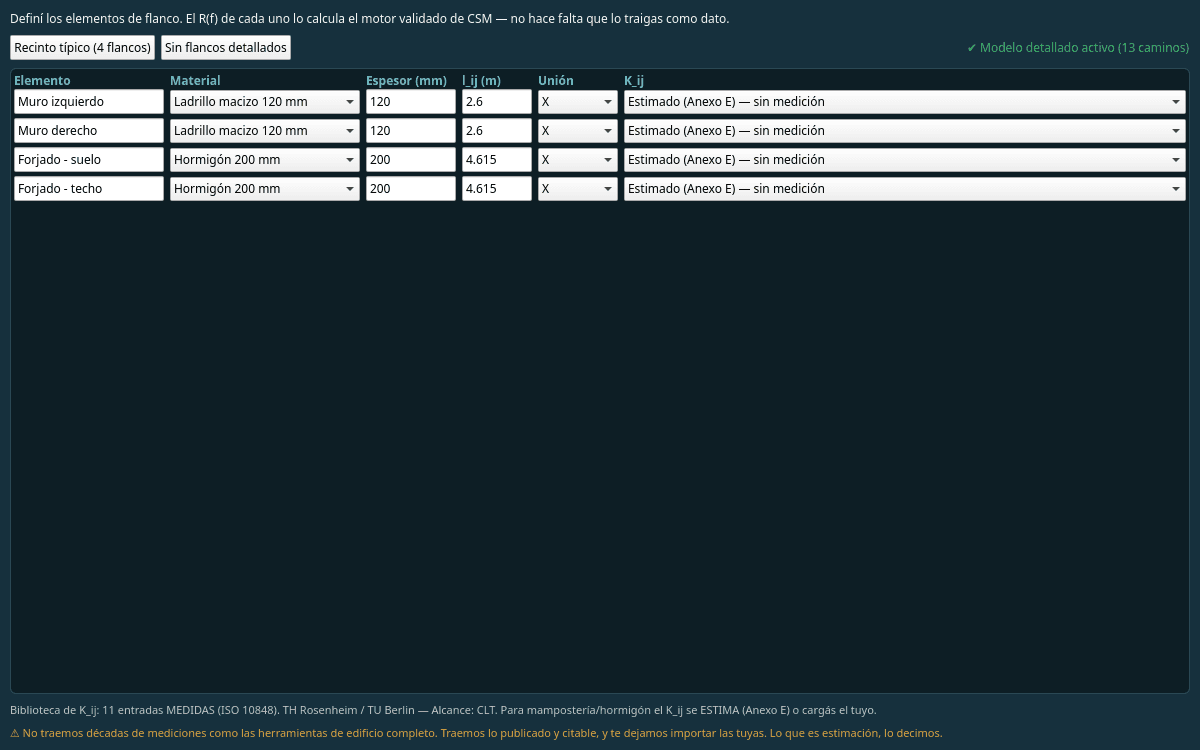Click the 'Elemento' column header

coord(42,80)
